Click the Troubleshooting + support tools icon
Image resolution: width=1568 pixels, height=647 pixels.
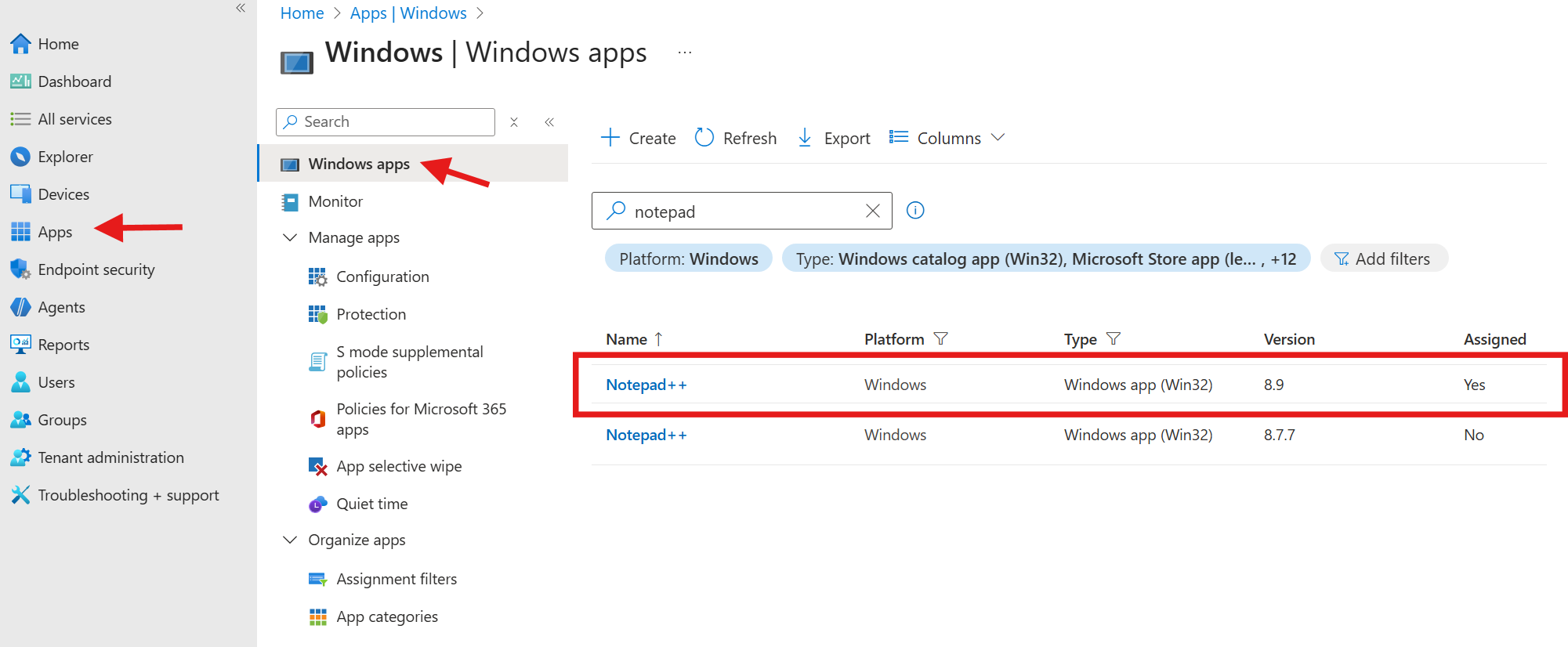20,495
